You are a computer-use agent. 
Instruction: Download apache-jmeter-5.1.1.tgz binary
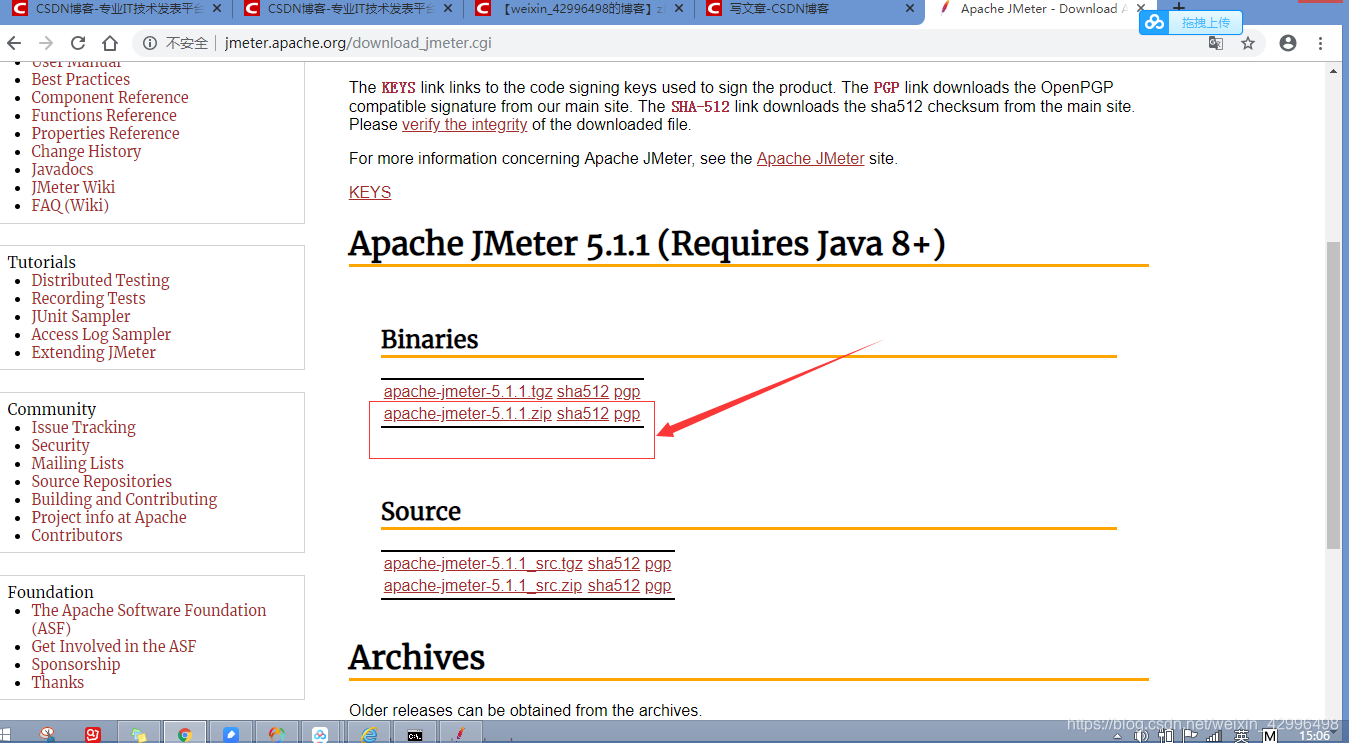pos(468,392)
